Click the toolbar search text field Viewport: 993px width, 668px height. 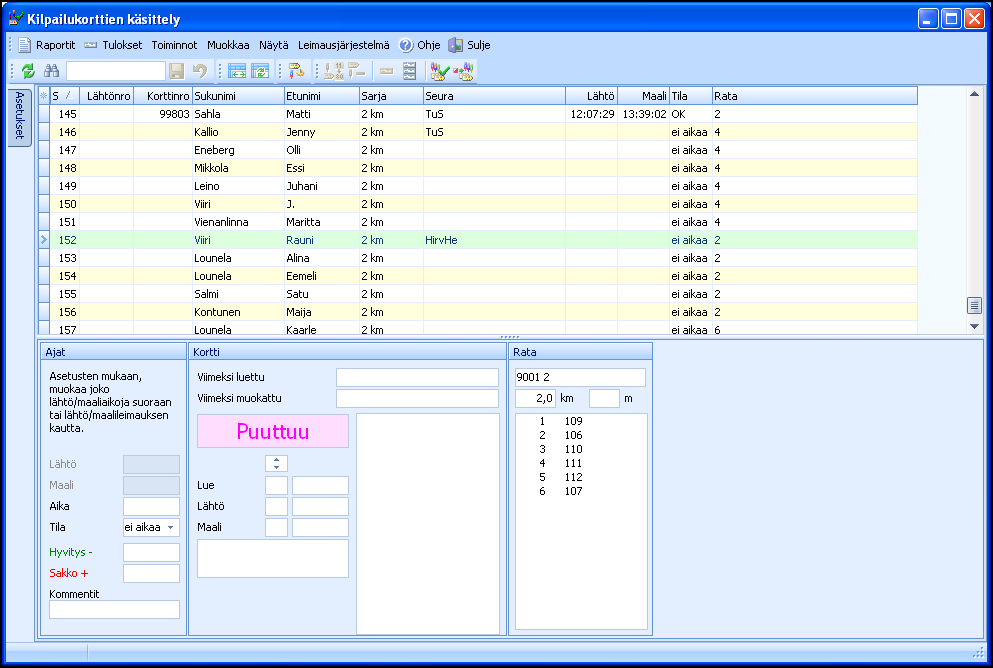pyautogui.click(x=116, y=71)
